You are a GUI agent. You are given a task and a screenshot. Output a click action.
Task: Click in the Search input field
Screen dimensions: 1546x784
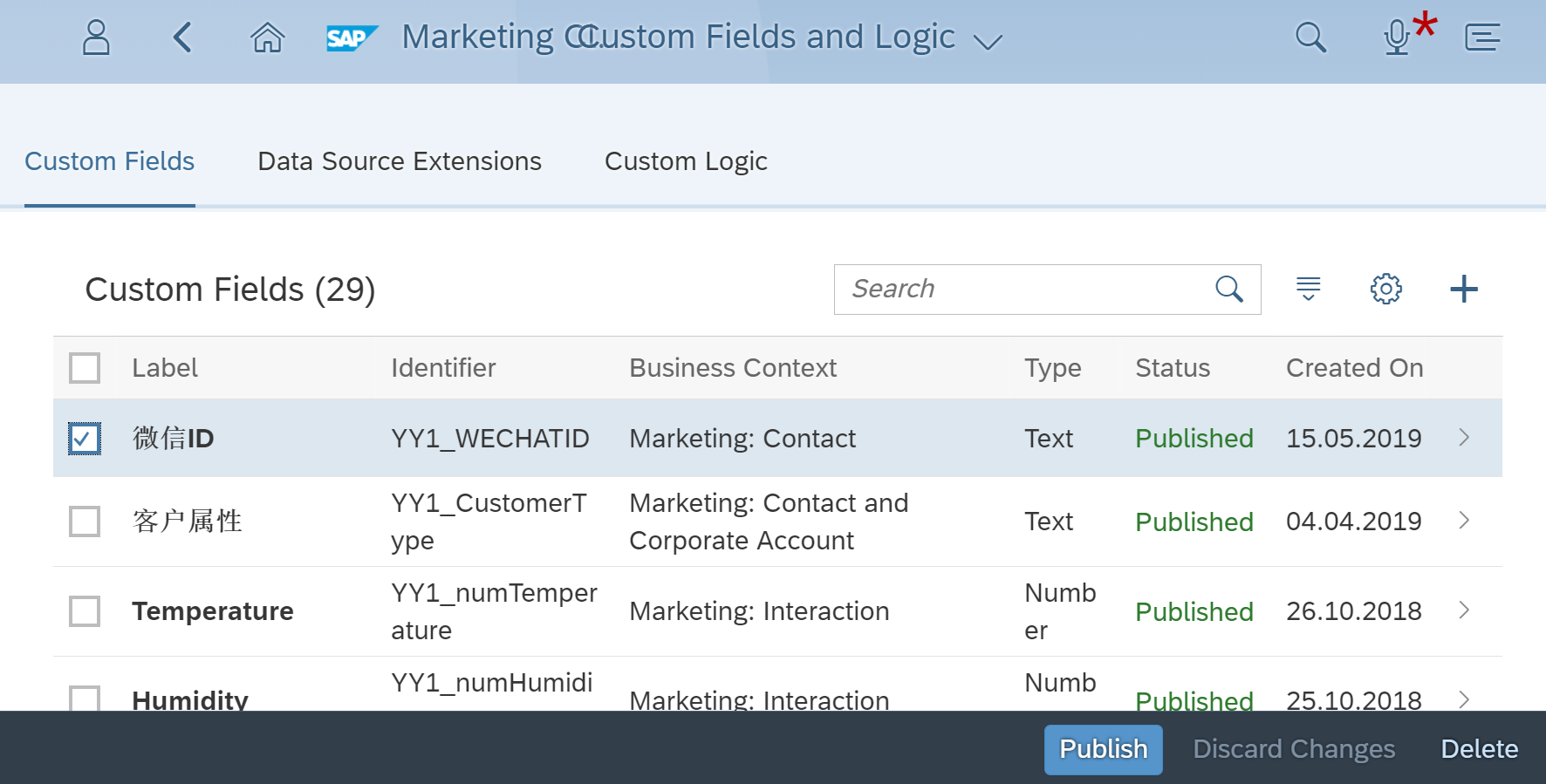(1021, 290)
